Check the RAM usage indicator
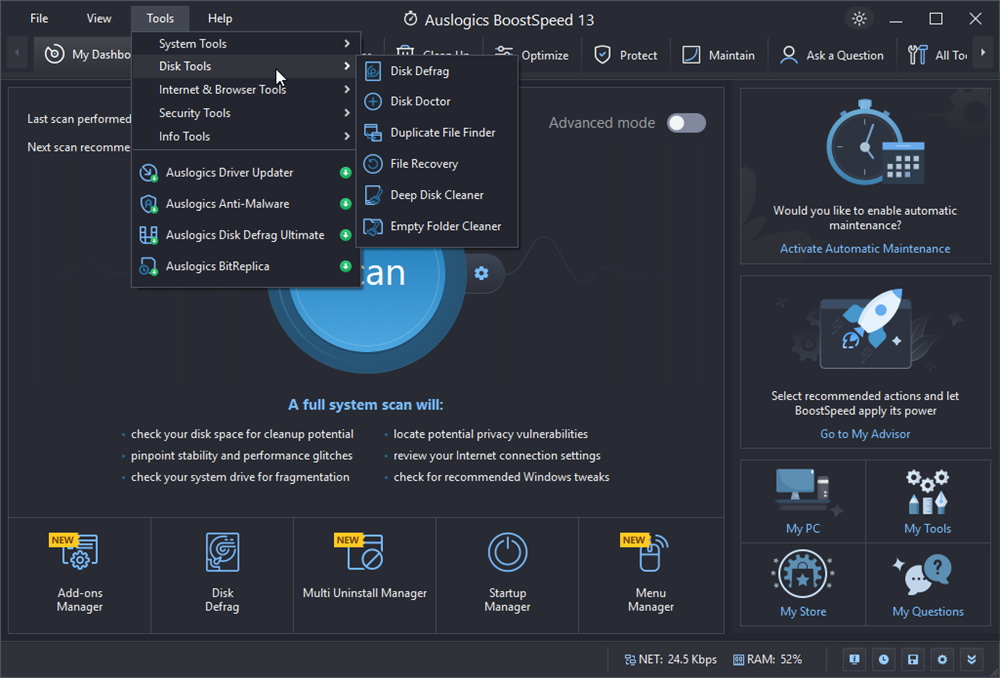1000x678 pixels. click(x=768, y=659)
